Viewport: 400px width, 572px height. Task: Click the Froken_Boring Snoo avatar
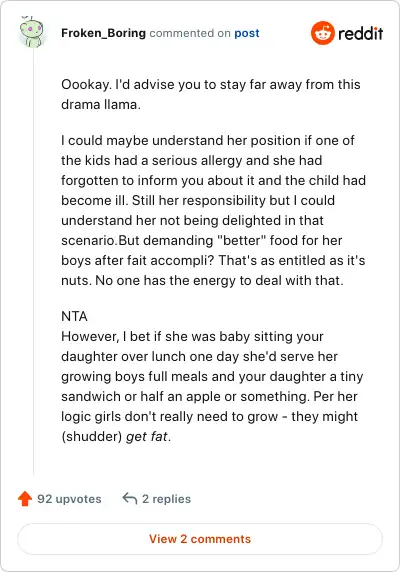(x=32, y=32)
